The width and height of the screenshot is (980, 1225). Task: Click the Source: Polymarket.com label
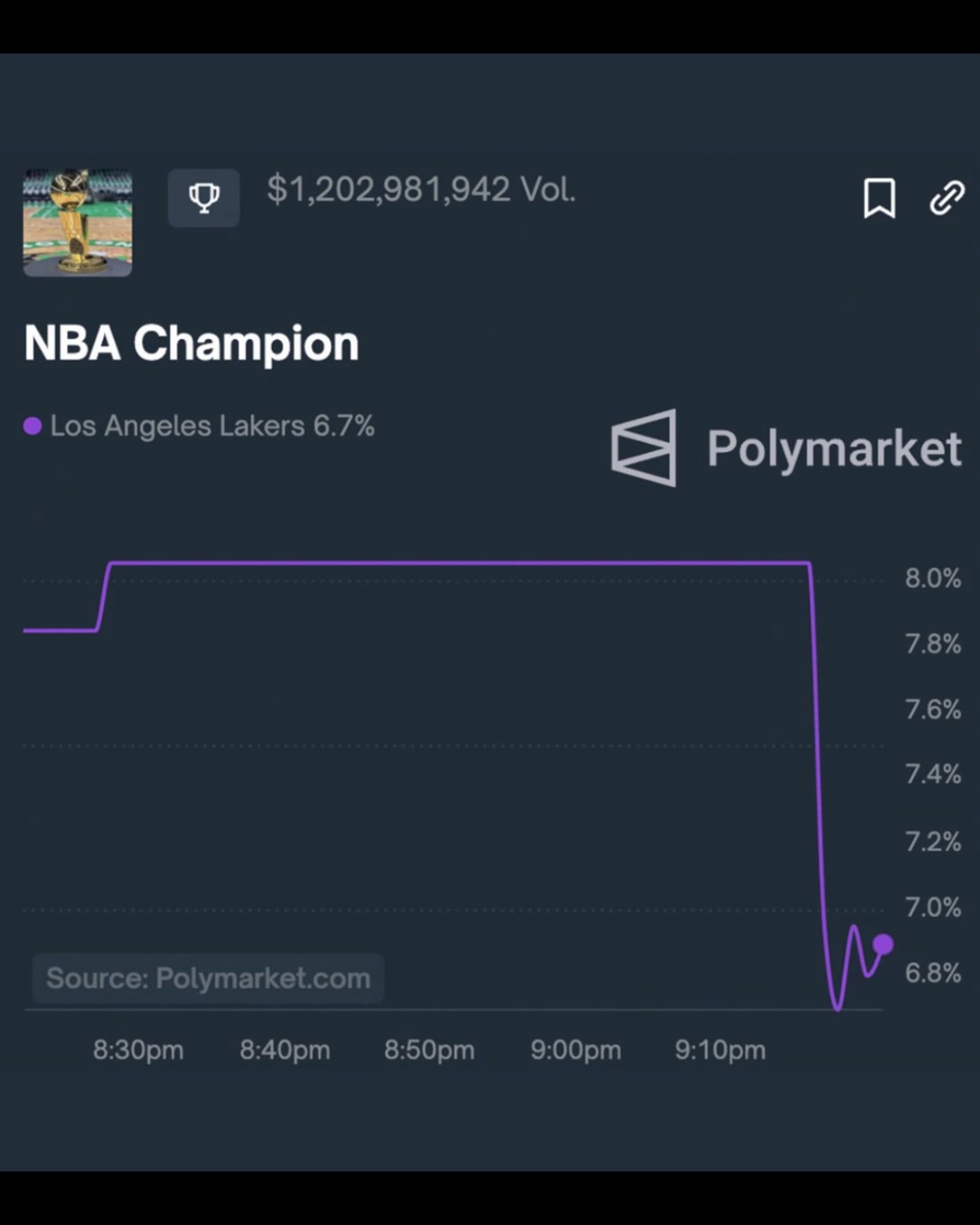click(x=209, y=978)
